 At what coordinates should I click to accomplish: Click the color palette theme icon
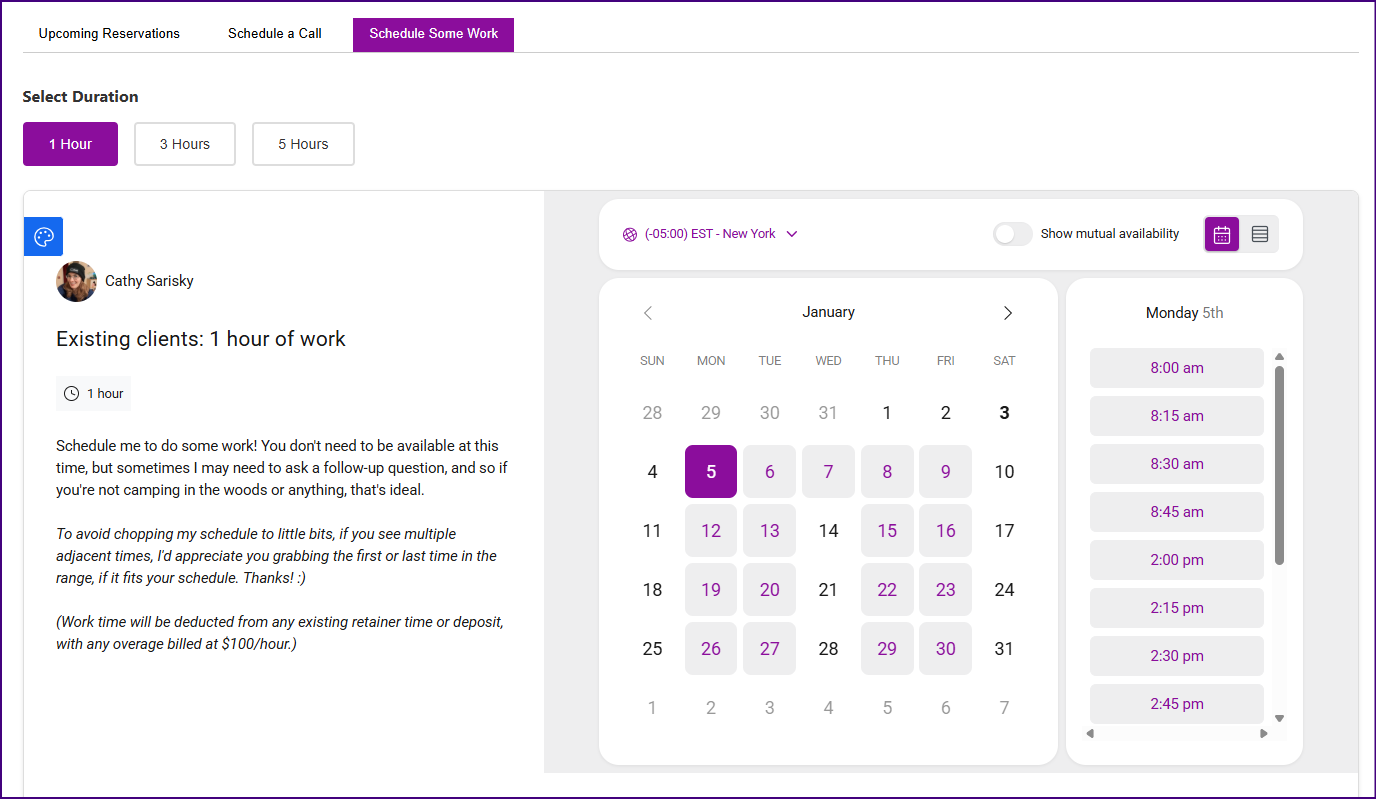tap(44, 237)
